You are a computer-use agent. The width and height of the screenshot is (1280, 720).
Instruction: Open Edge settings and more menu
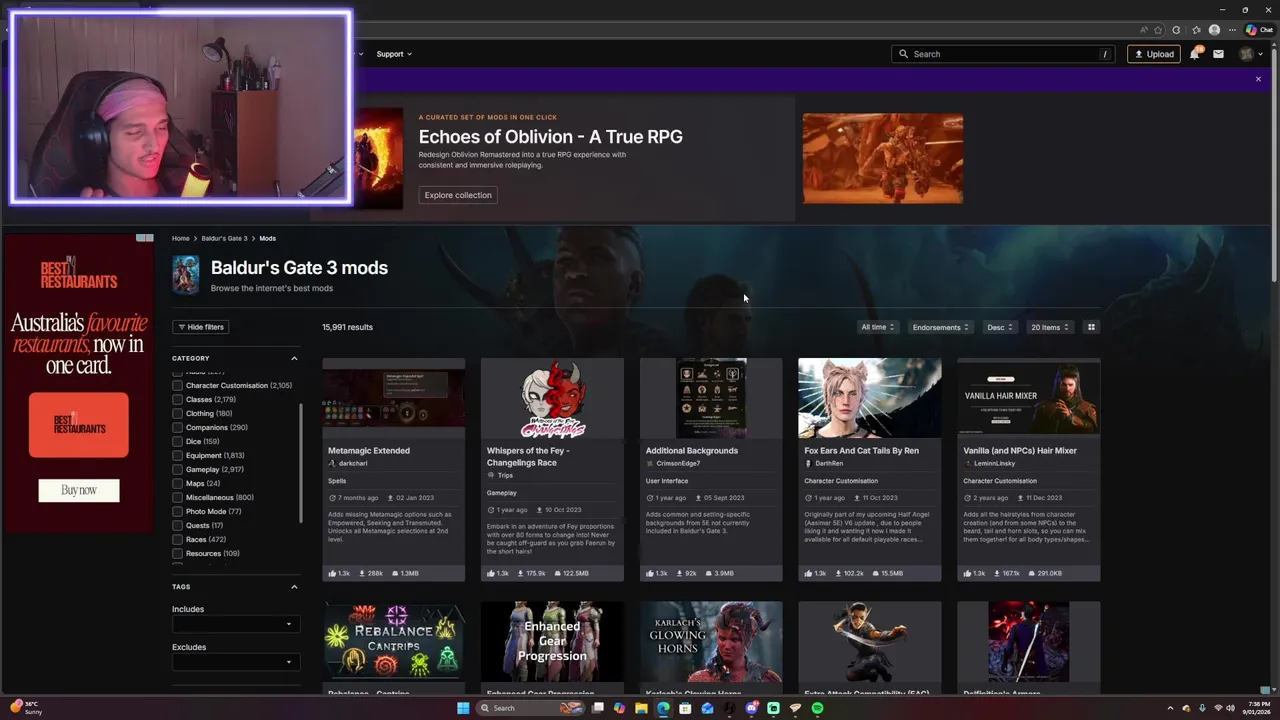1233,30
